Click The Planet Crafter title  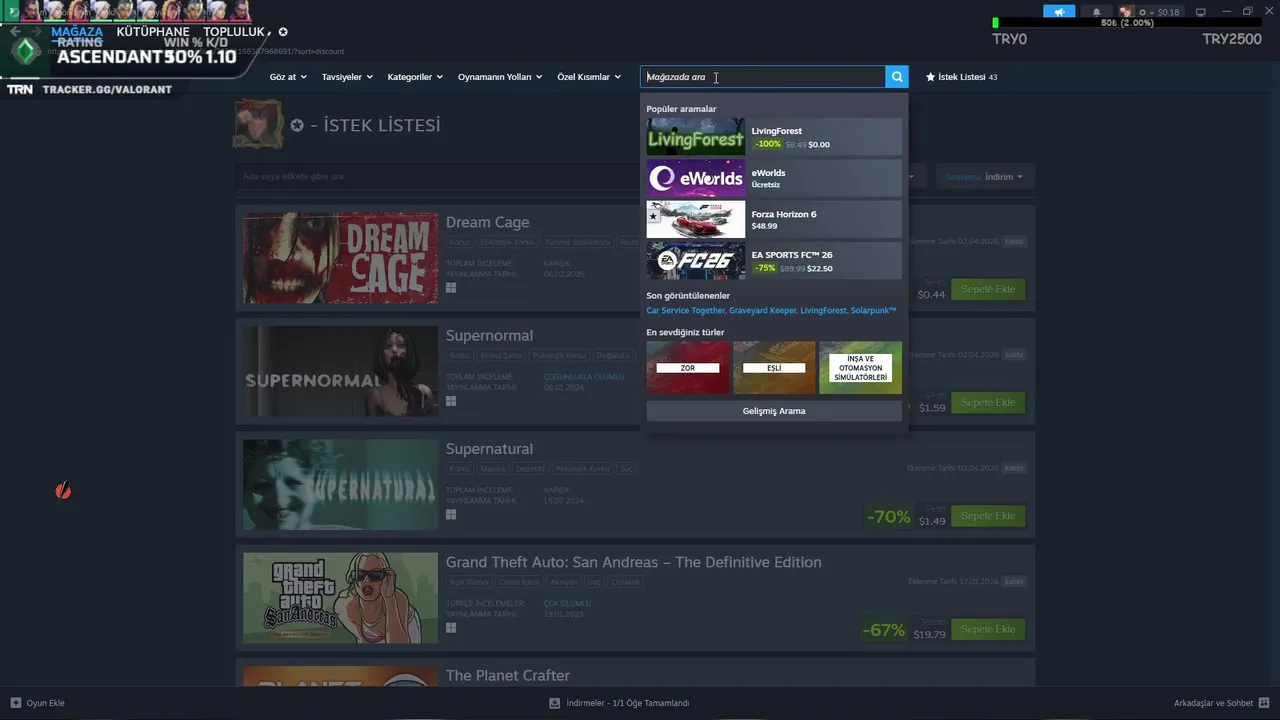pos(508,675)
